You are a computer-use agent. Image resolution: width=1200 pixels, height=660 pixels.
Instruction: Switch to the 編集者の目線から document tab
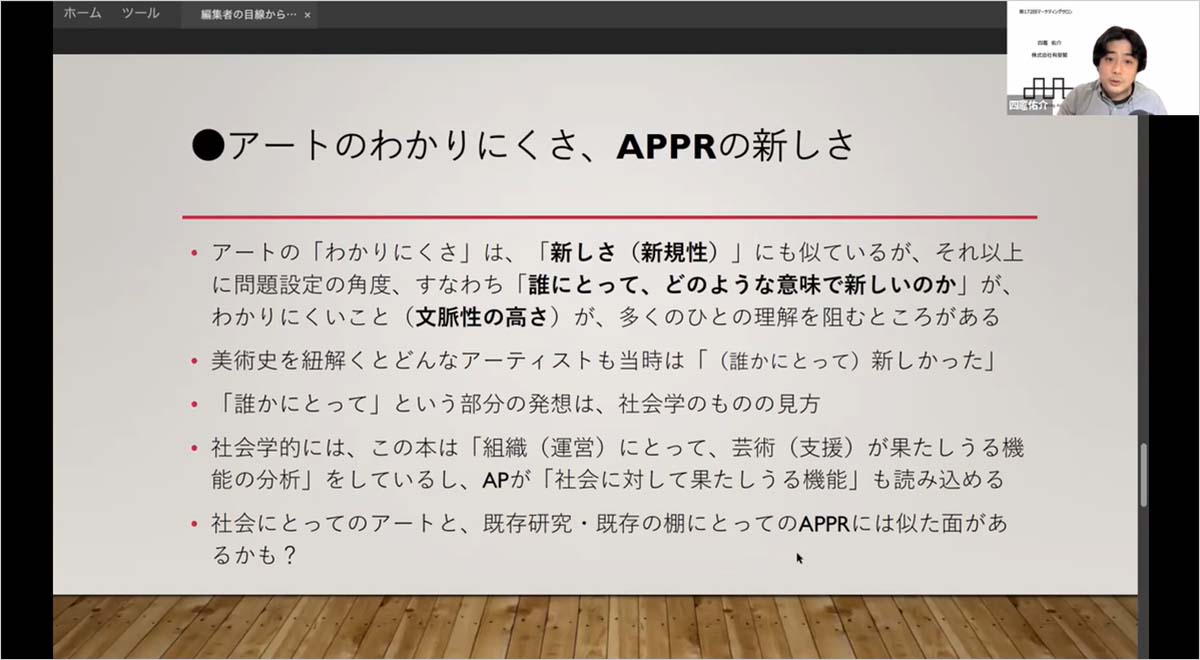[x=248, y=15]
